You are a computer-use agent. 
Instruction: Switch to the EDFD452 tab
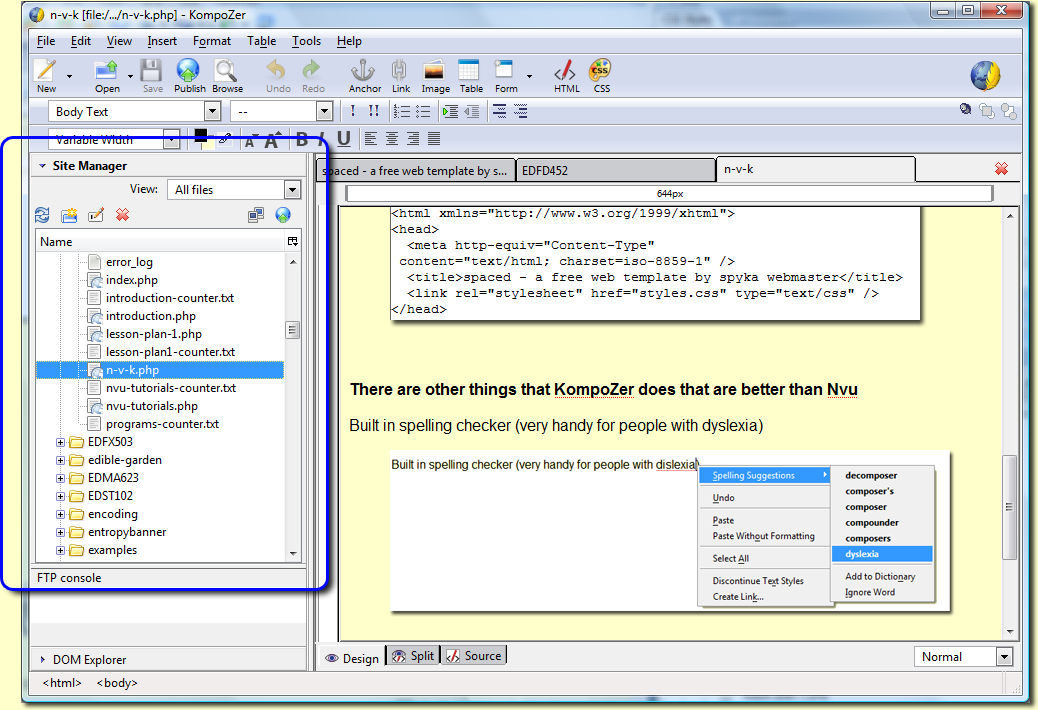pyautogui.click(x=615, y=171)
